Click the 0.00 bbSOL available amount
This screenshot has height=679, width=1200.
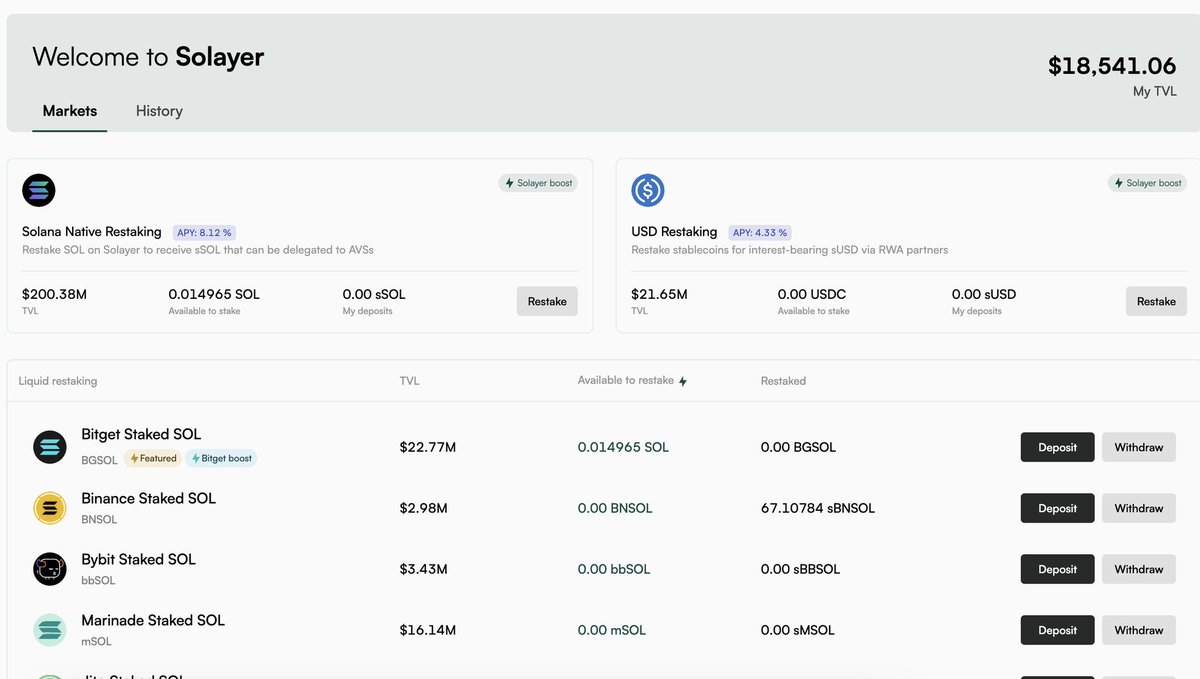[x=614, y=569]
